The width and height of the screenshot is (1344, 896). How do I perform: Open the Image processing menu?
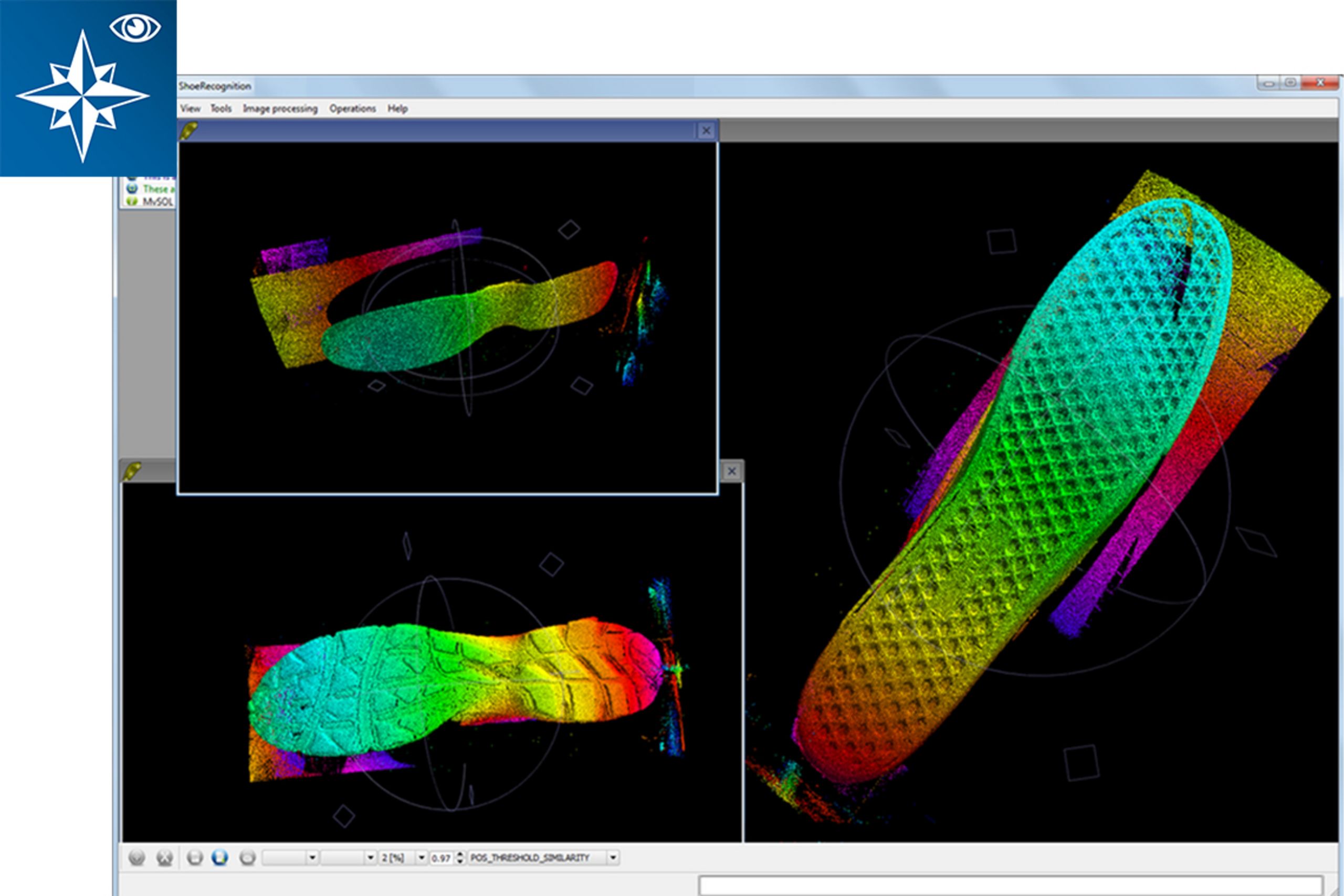point(280,109)
